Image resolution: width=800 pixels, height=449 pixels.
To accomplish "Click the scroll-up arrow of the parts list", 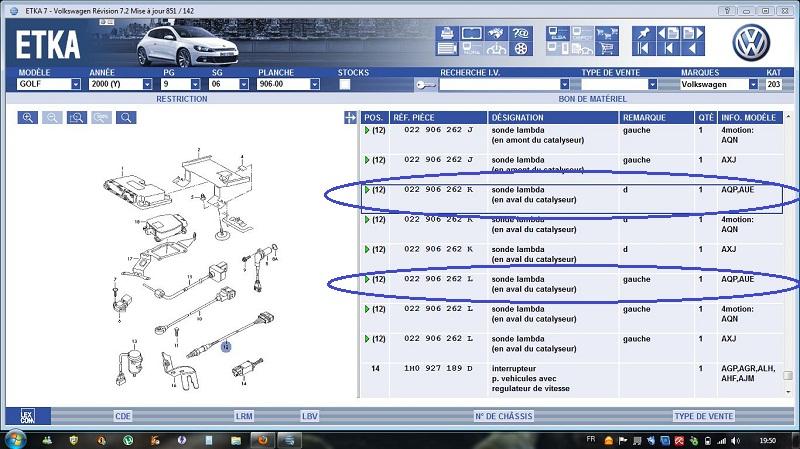I will point(788,117).
